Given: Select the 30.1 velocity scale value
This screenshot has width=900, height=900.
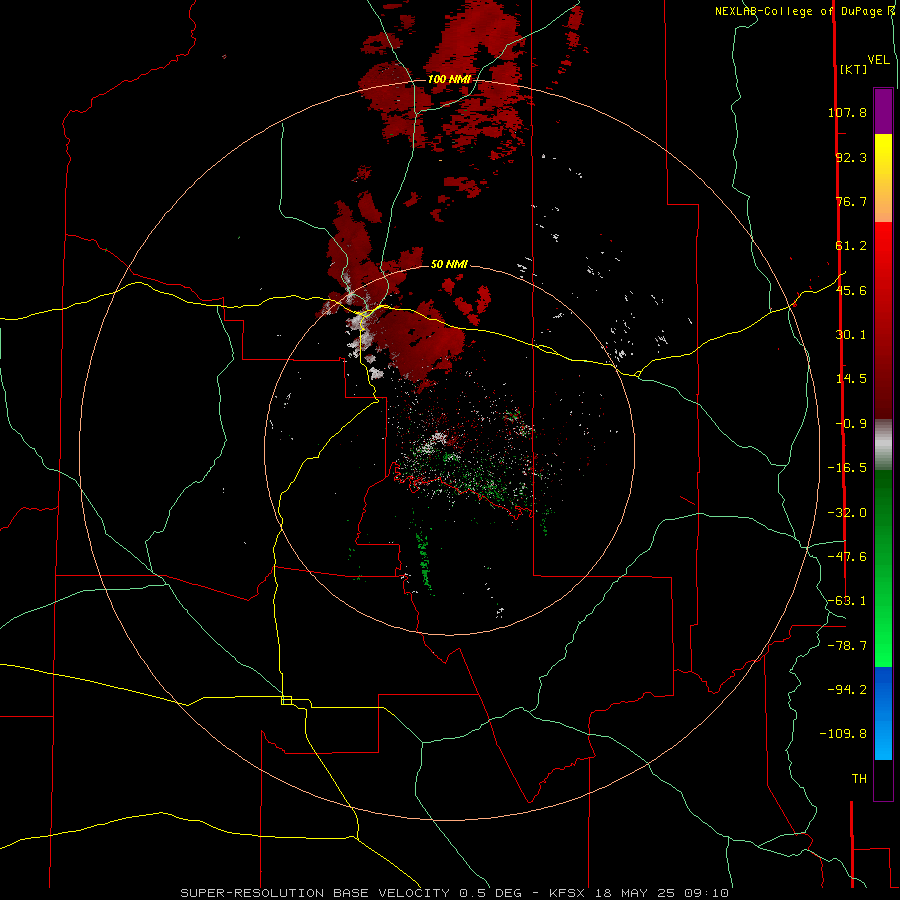Looking at the screenshot, I should tap(851, 335).
